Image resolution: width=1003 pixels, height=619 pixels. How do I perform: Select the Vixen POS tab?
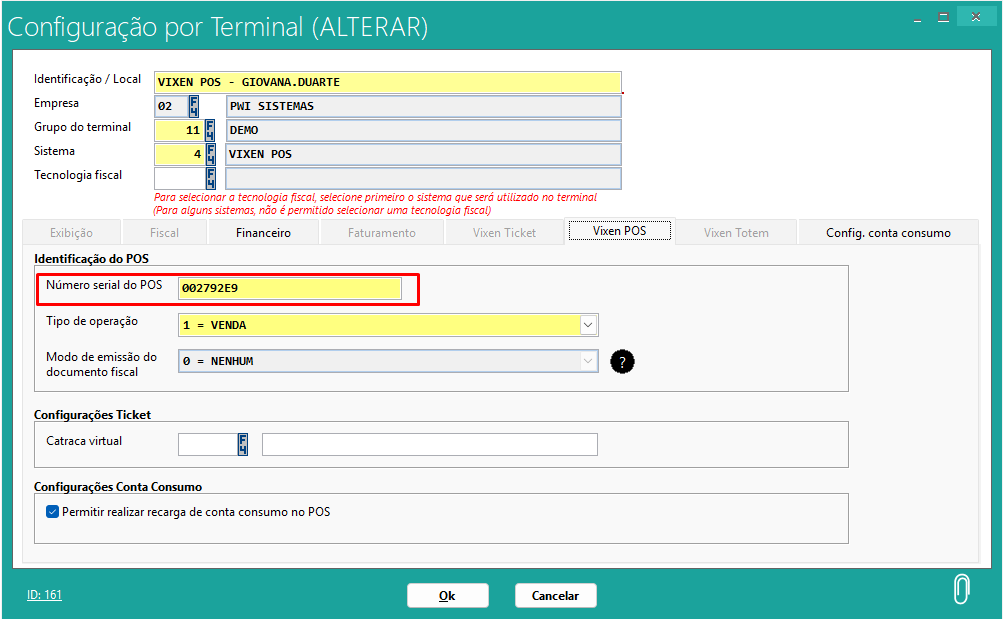(619, 231)
